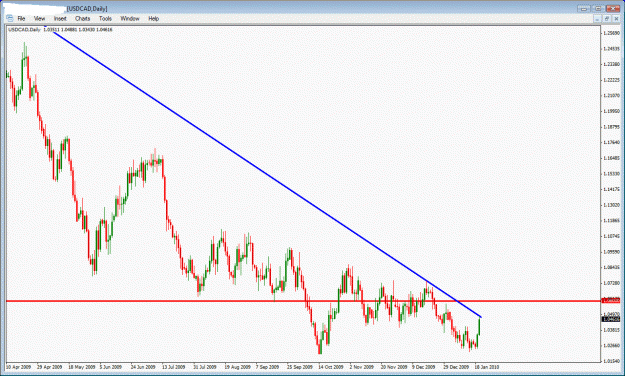Click the 1.01540 price axis label
This screenshot has width=625, height=376.
611,361
